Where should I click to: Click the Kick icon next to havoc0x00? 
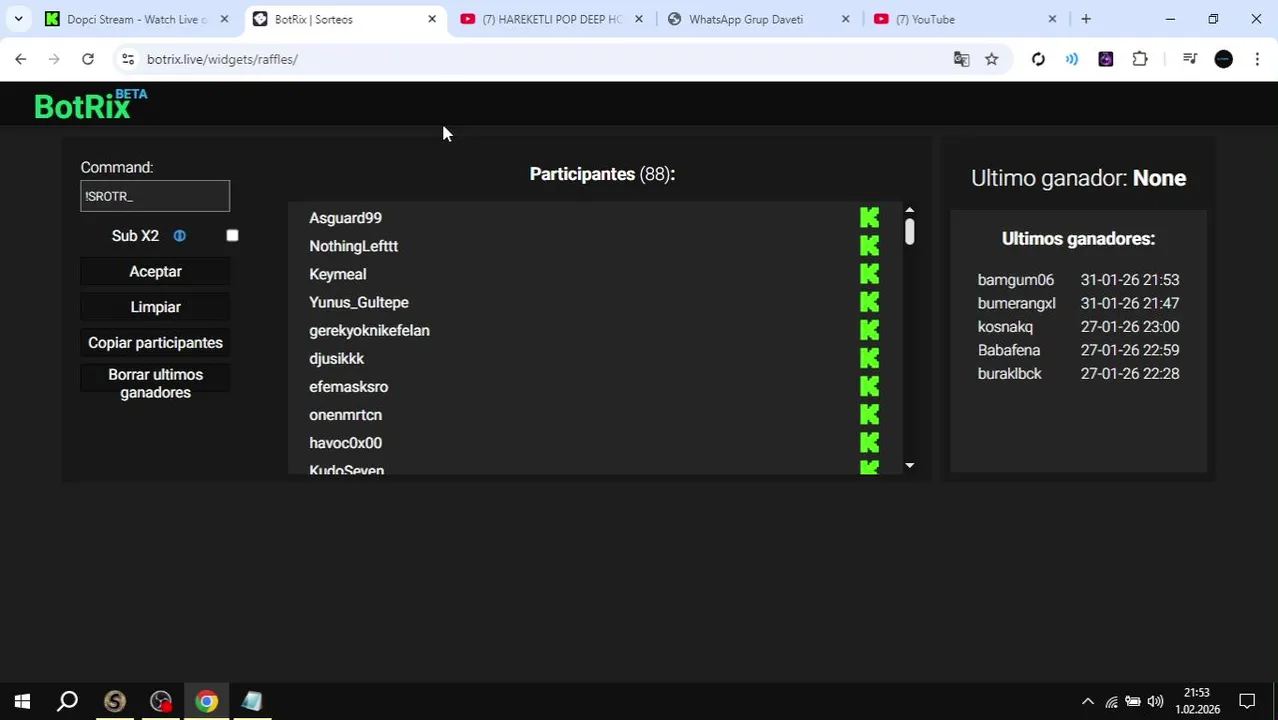click(x=869, y=442)
